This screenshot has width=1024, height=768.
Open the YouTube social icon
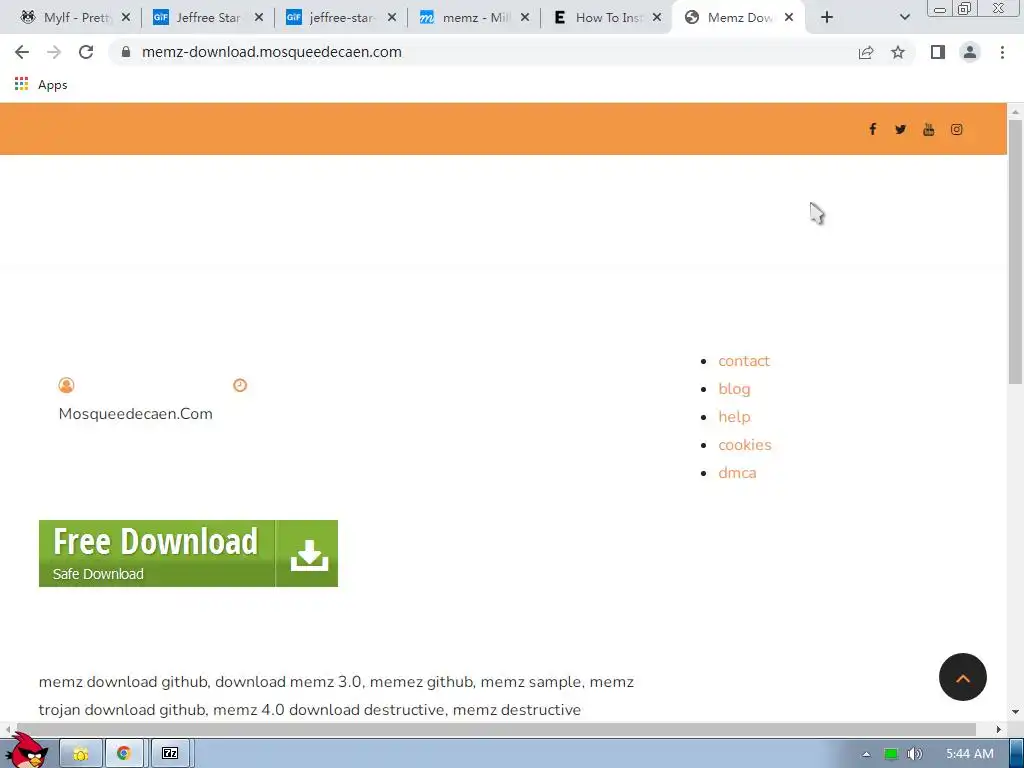pyautogui.click(x=929, y=129)
